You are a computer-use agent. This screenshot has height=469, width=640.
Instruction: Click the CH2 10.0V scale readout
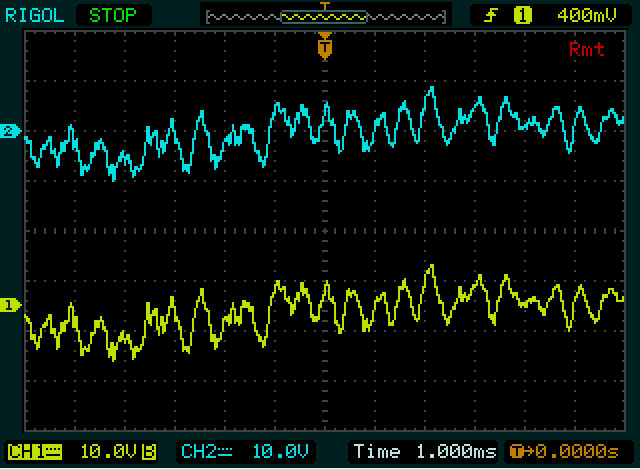(280, 452)
